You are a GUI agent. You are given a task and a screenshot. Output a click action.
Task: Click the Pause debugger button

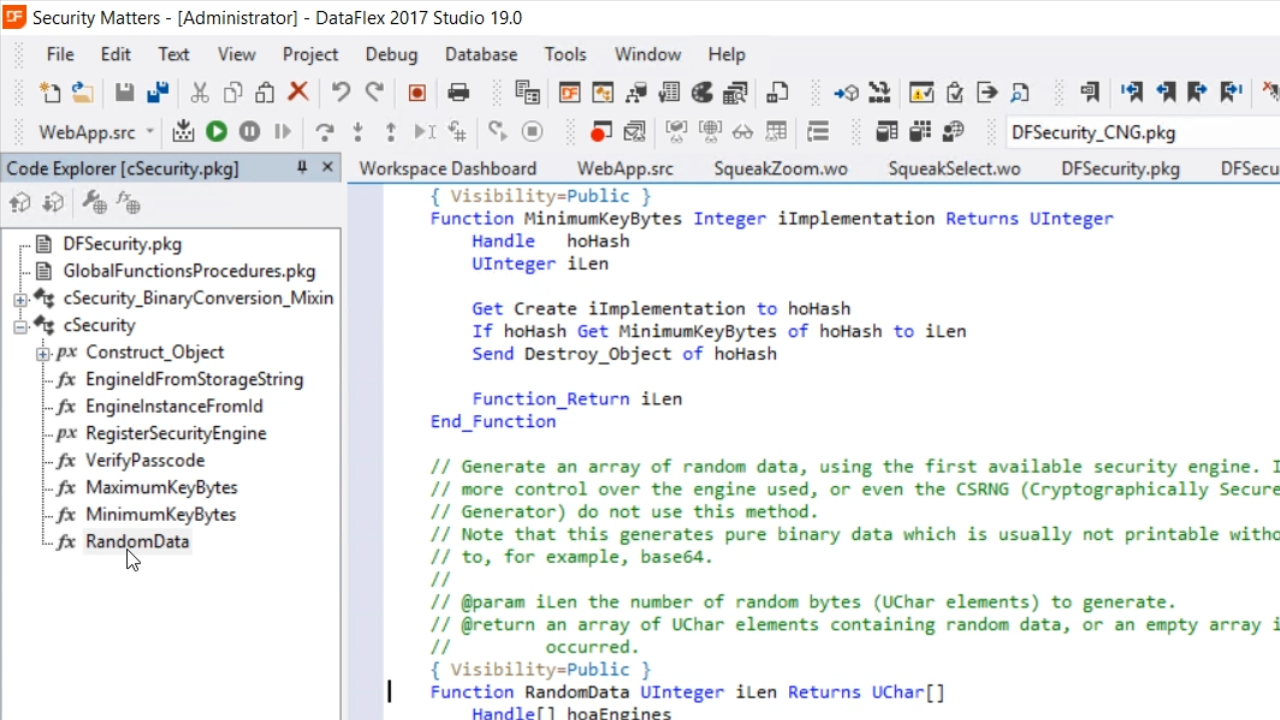point(249,132)
